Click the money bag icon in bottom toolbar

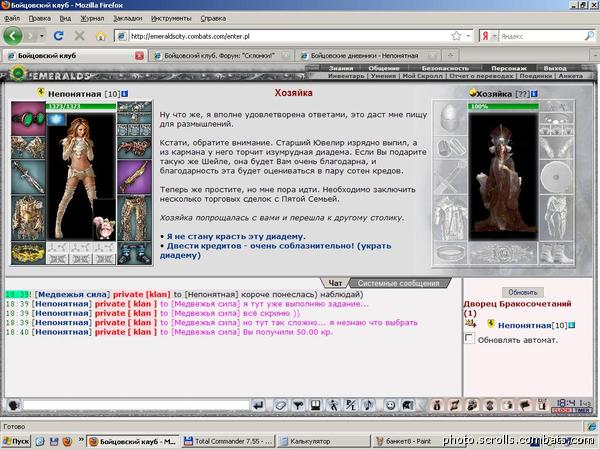point(437,405)
